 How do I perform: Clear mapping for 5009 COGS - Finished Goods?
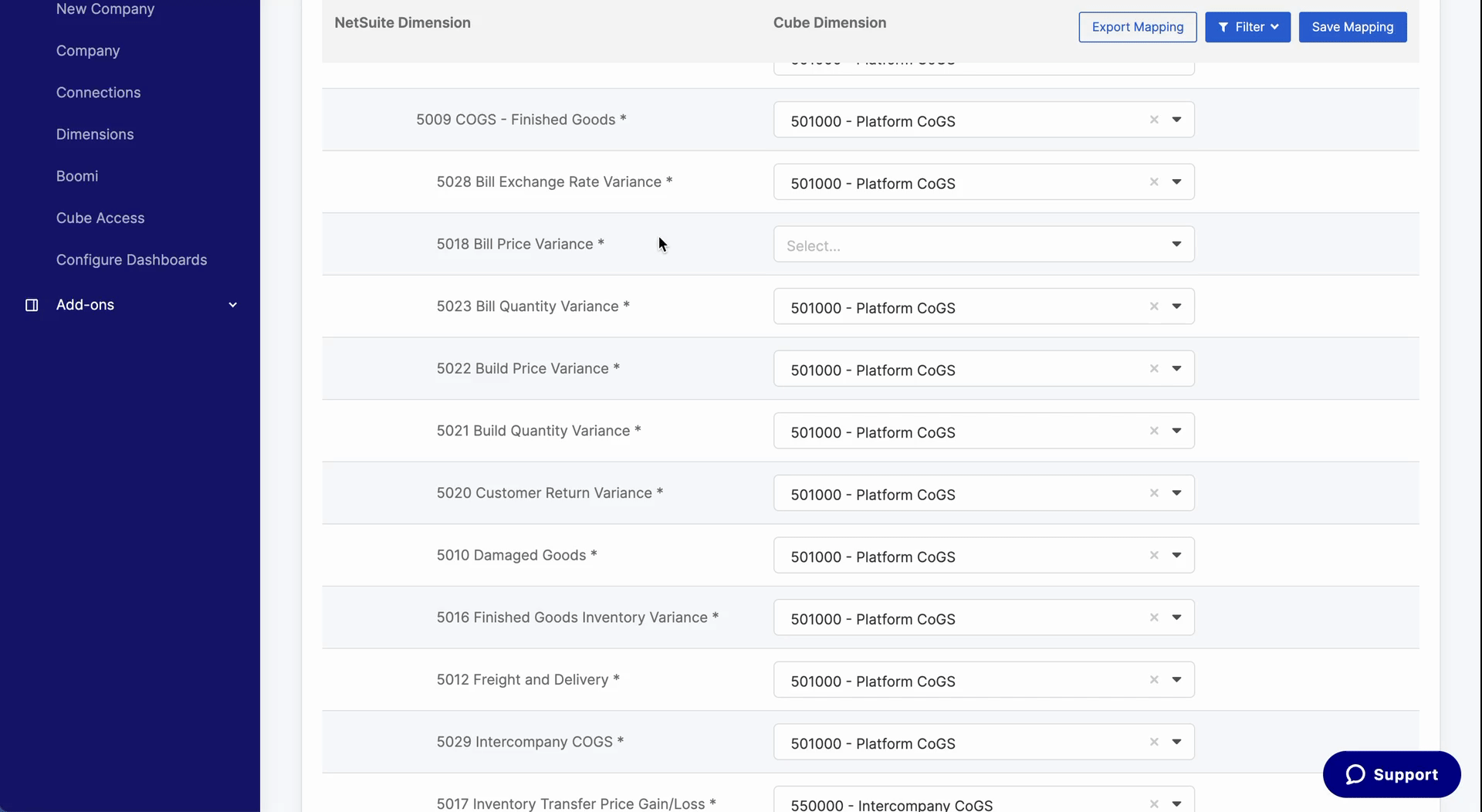[1154, 120]
